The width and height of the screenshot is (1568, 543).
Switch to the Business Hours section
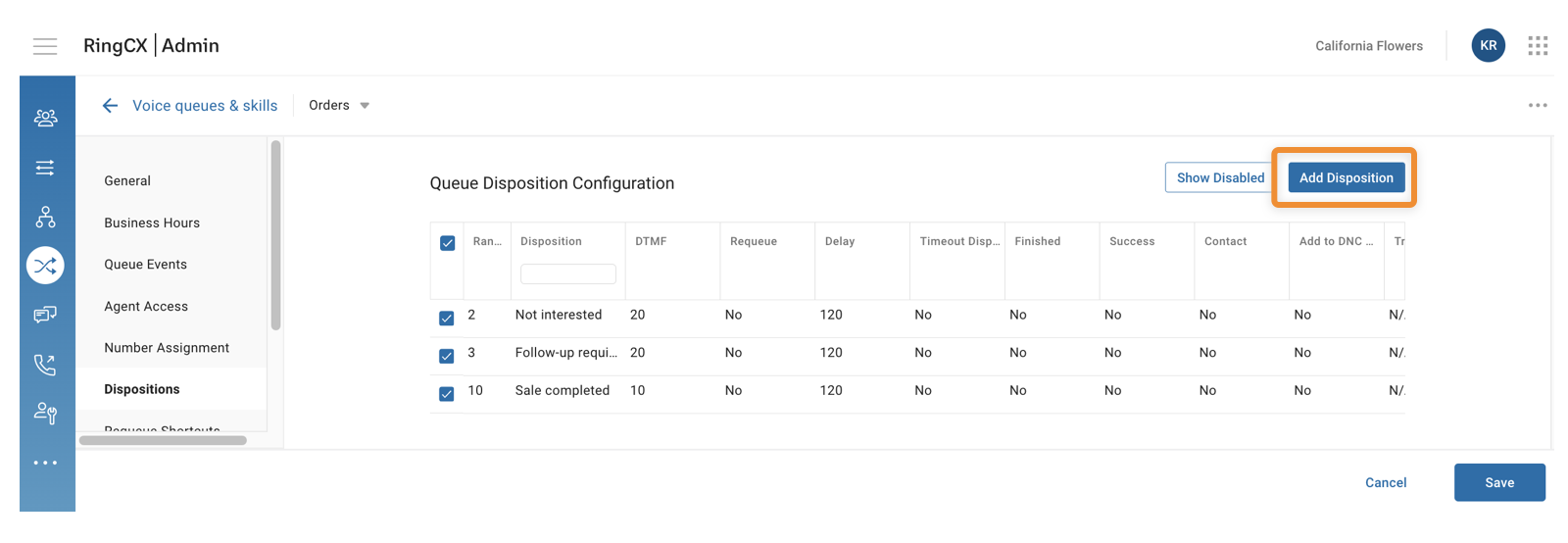(x=152, y=222)
